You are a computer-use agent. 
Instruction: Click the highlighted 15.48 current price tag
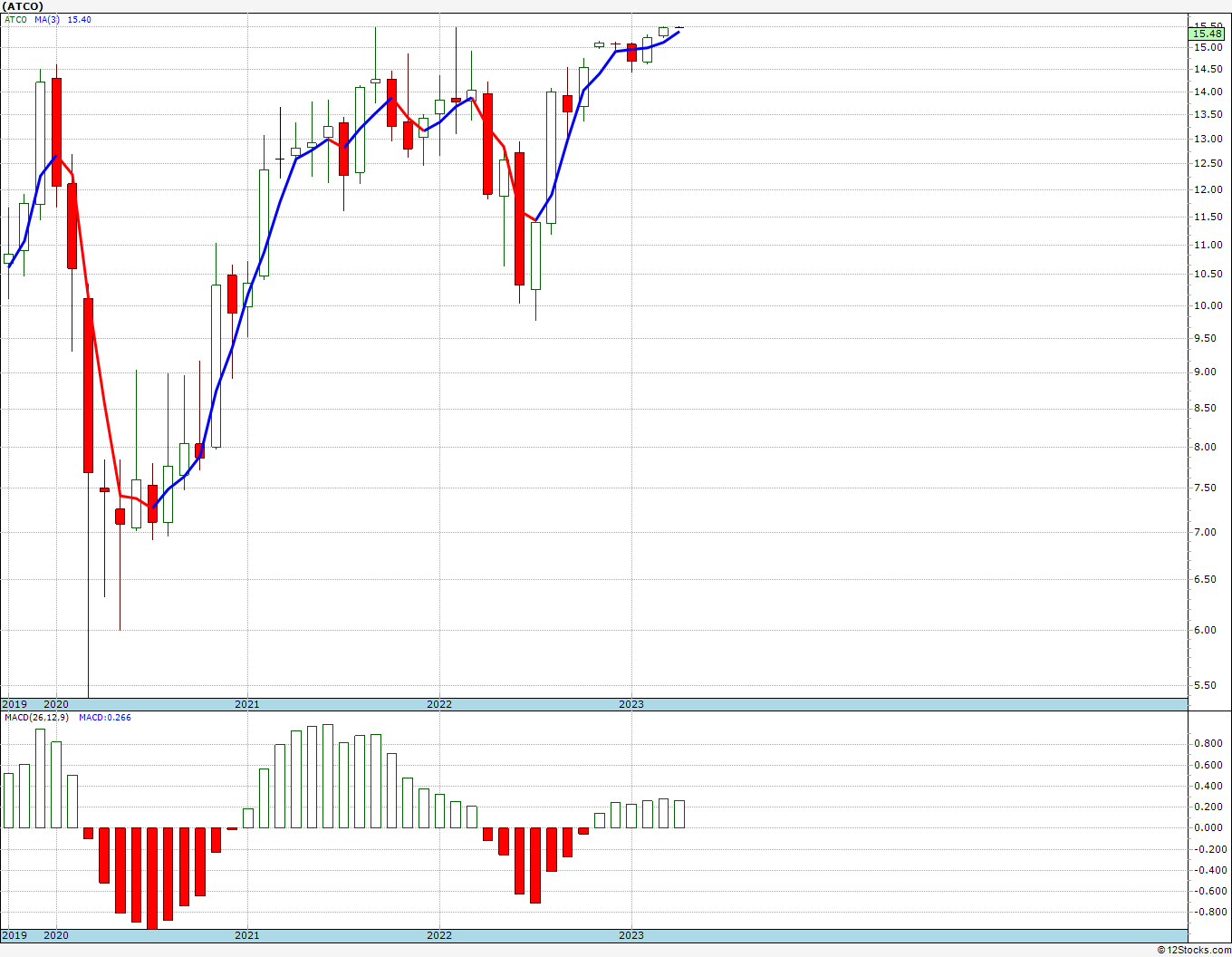[1208, 34]
